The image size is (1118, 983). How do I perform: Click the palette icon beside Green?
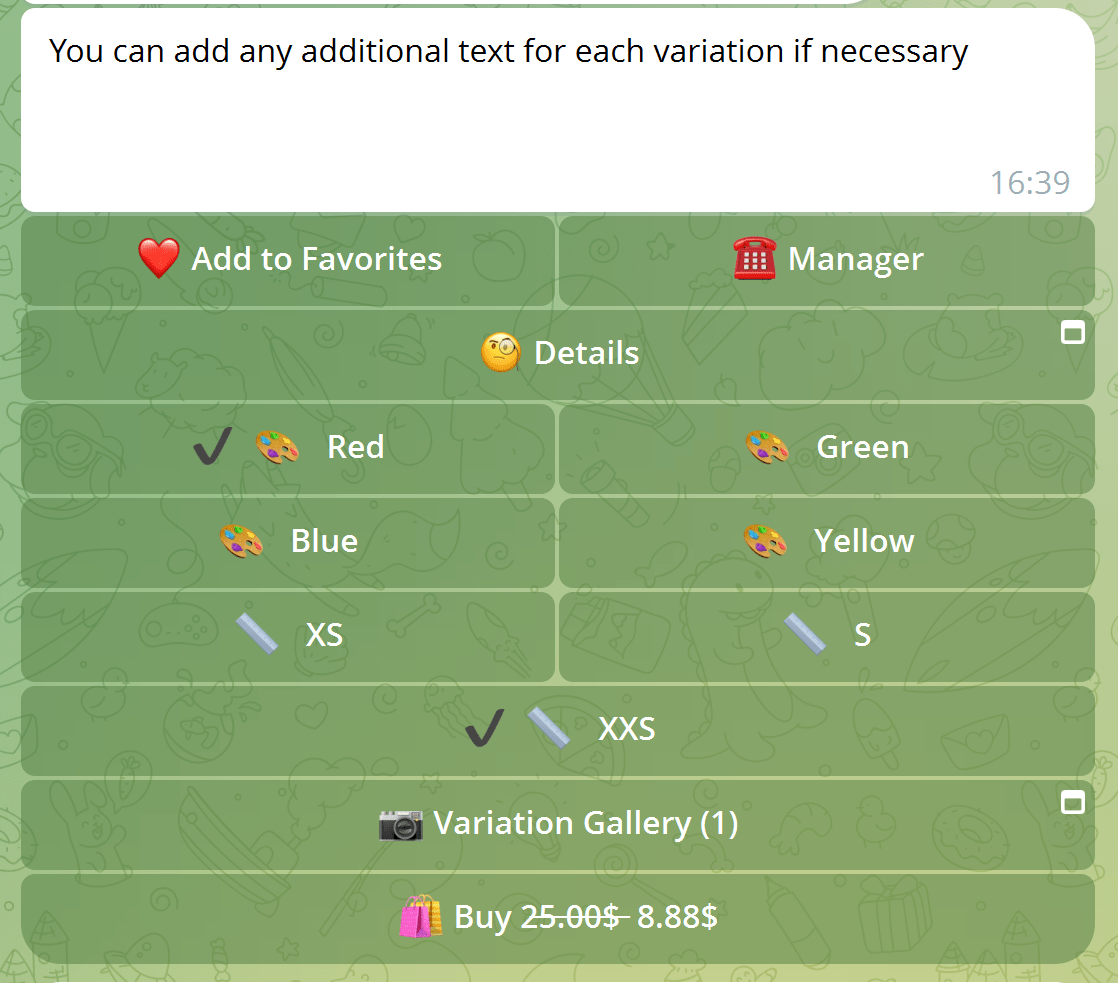(767, 447)
